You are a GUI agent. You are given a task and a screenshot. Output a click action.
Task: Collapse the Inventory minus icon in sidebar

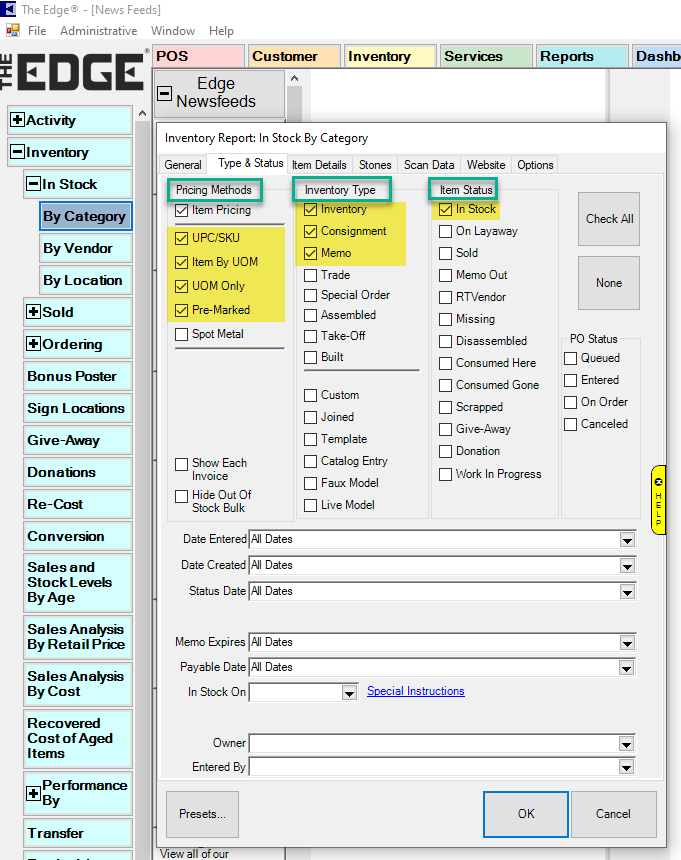coord(17,153)
